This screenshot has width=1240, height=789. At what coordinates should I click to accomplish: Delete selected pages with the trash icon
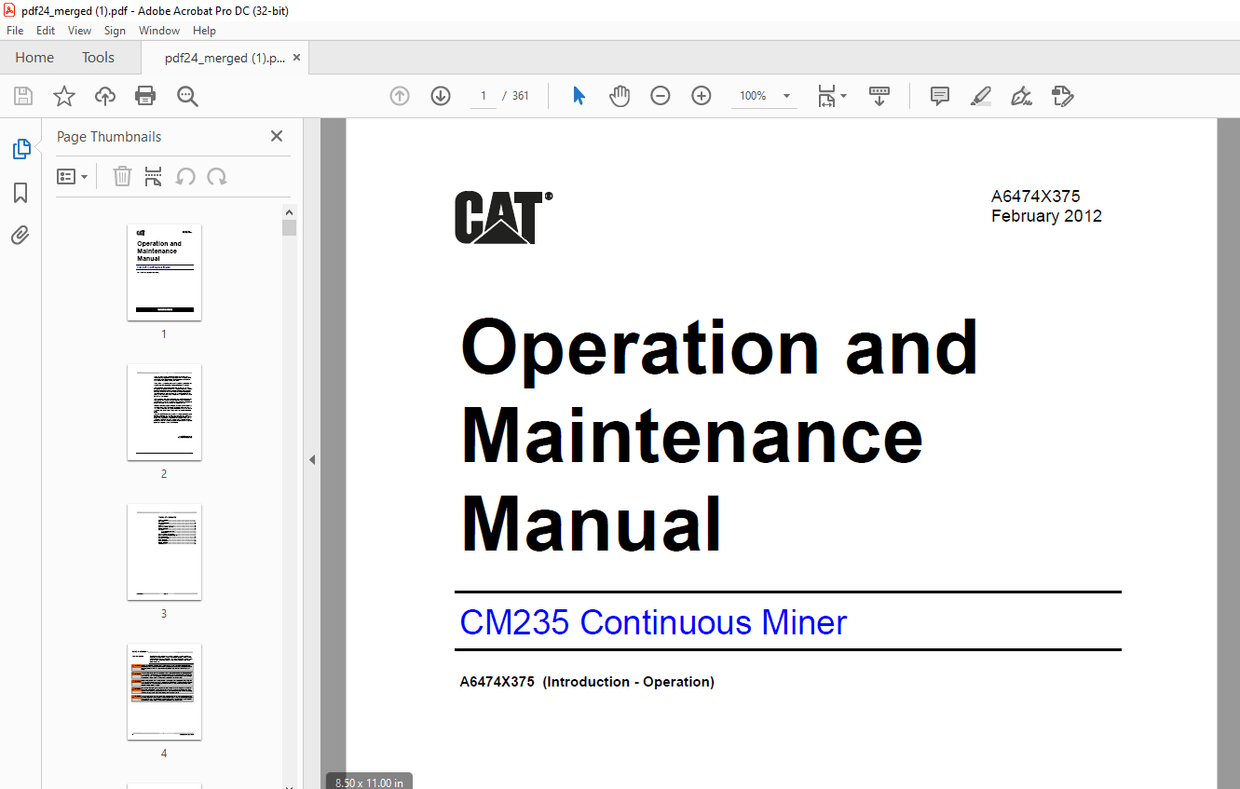click(122, 176)
